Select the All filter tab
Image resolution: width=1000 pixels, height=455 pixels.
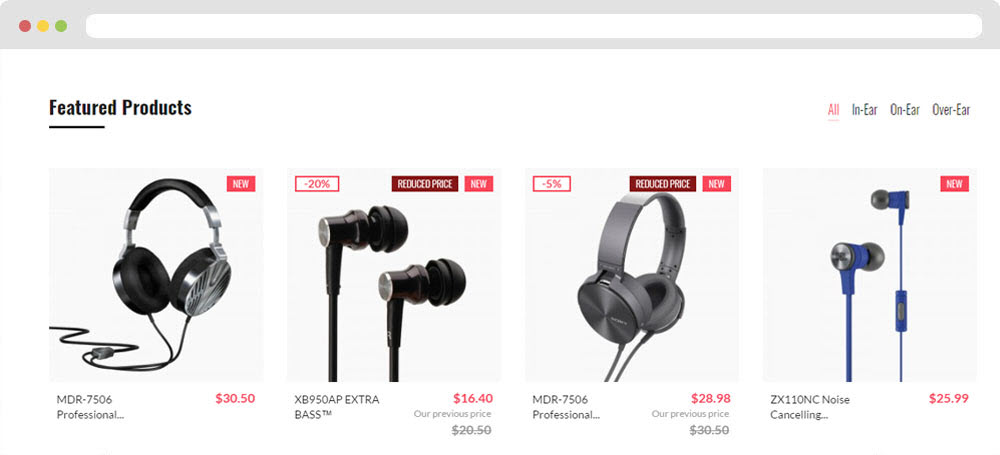[834, 110]
